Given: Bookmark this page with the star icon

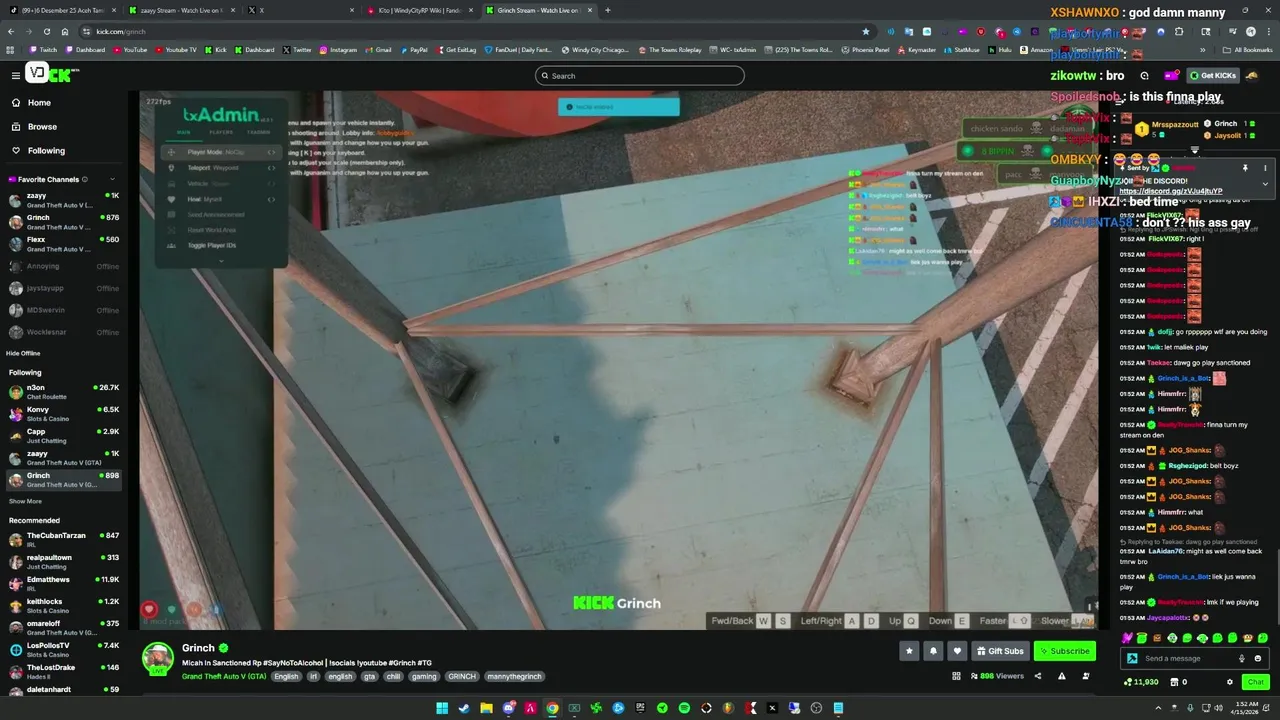Looking at the screenshot, I should [866, 31].
